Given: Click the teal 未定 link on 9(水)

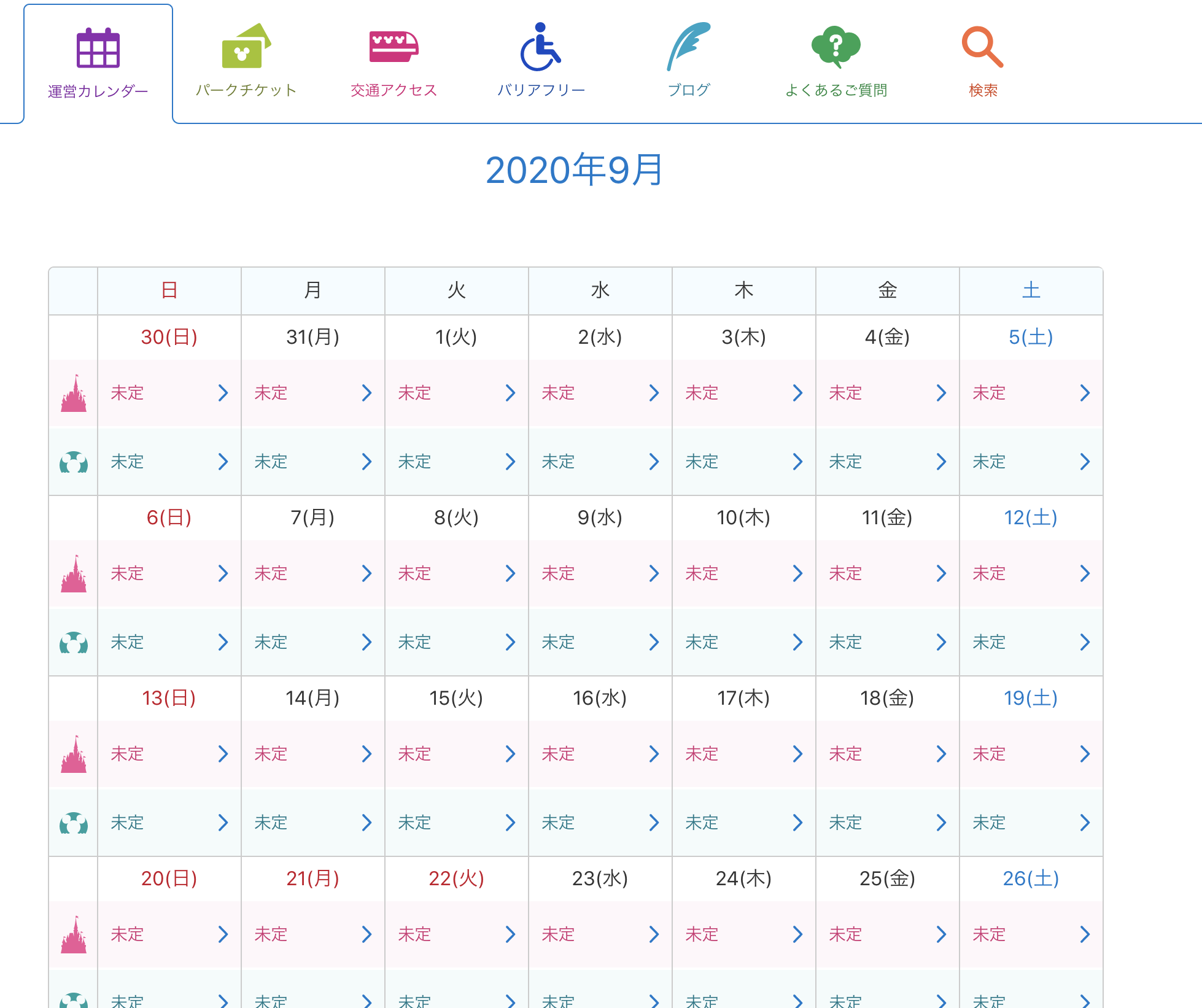Looking at the screenshot, I should [x=559, y=643].
